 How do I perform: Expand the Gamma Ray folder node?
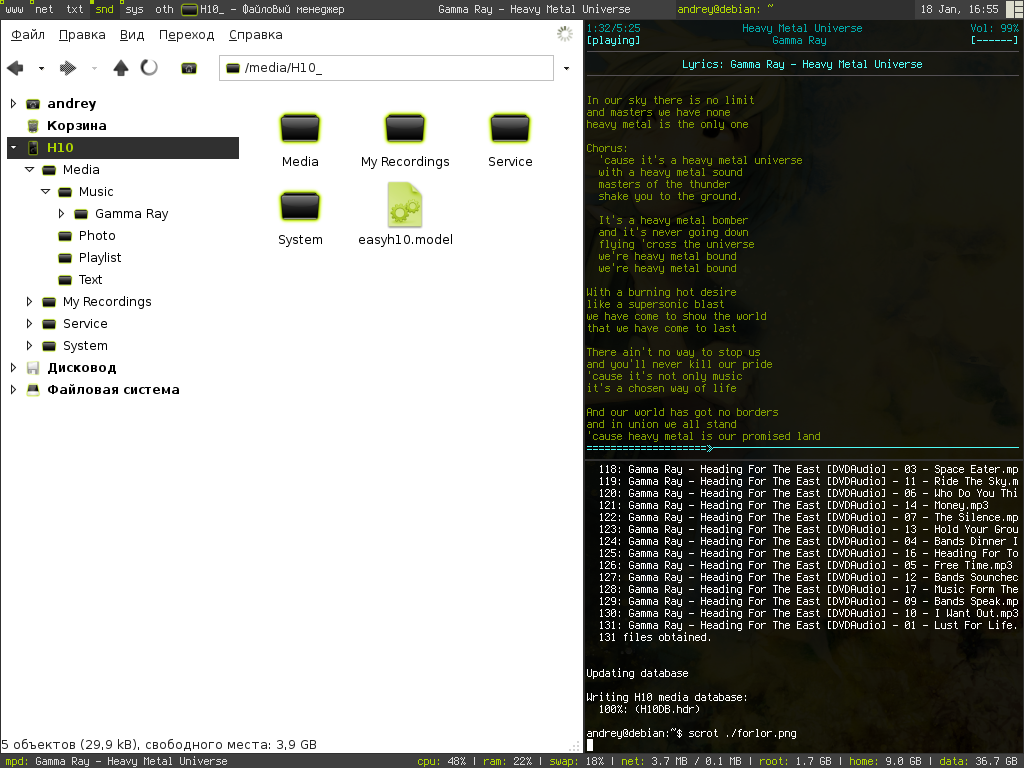point(61,214)
